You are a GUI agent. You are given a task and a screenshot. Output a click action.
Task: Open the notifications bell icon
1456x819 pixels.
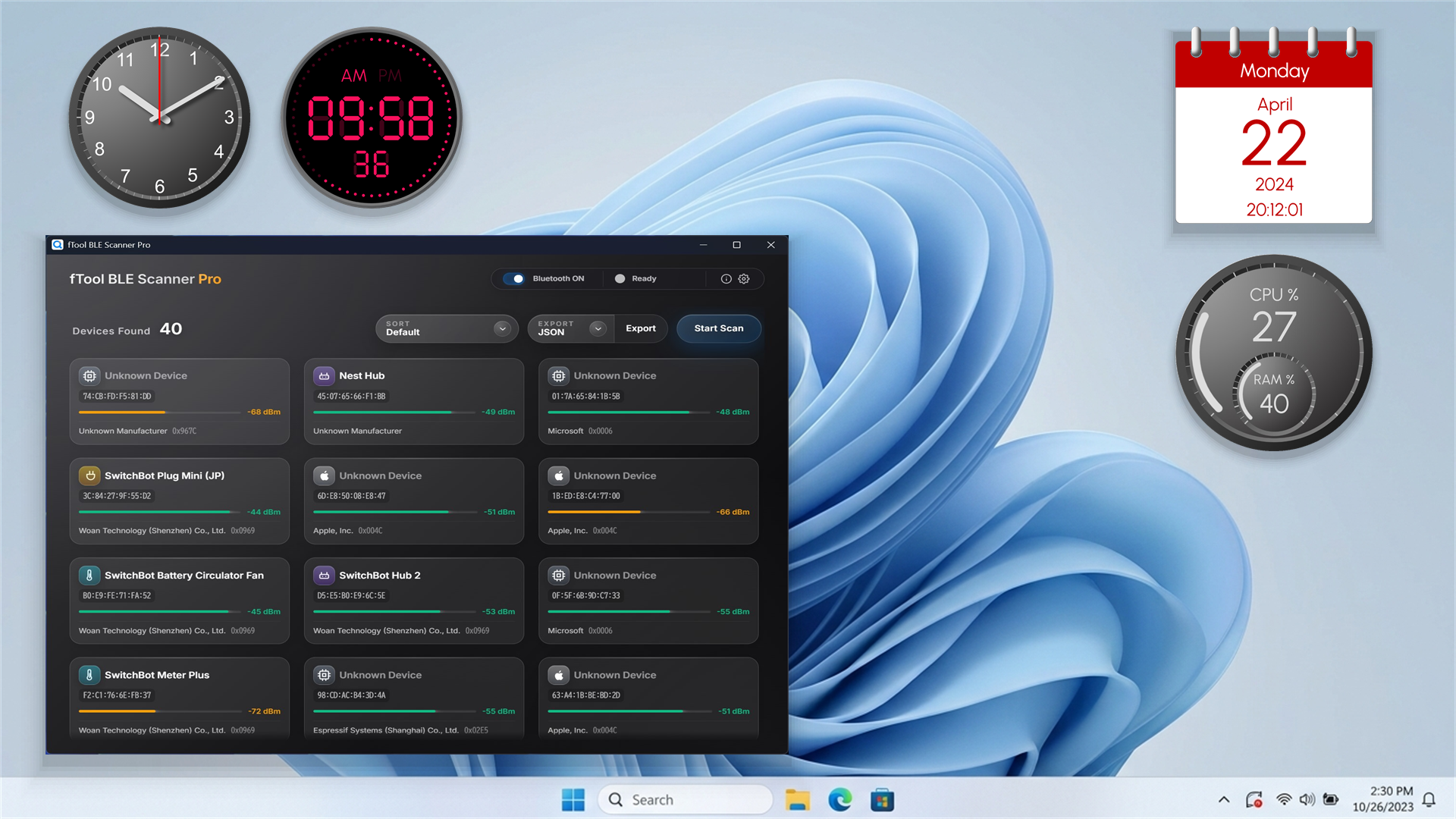point(1429,799)
